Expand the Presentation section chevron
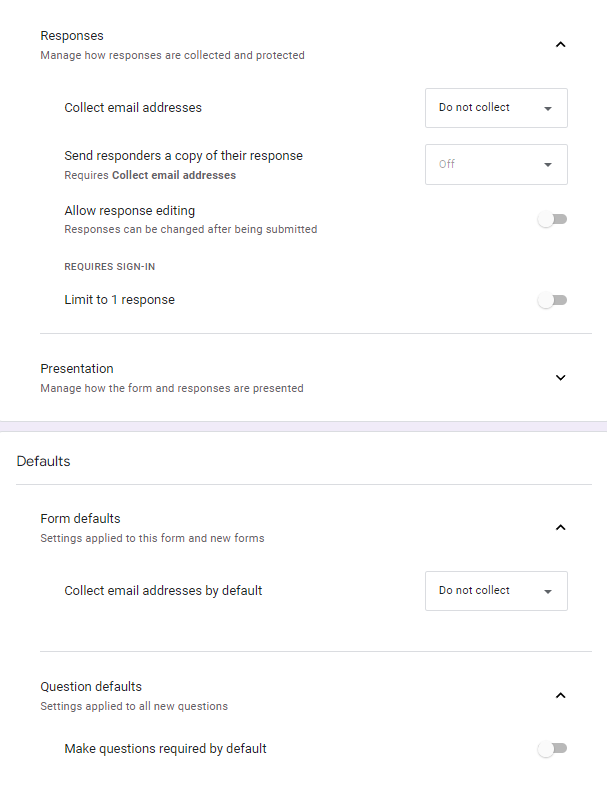 pos(560,377)
